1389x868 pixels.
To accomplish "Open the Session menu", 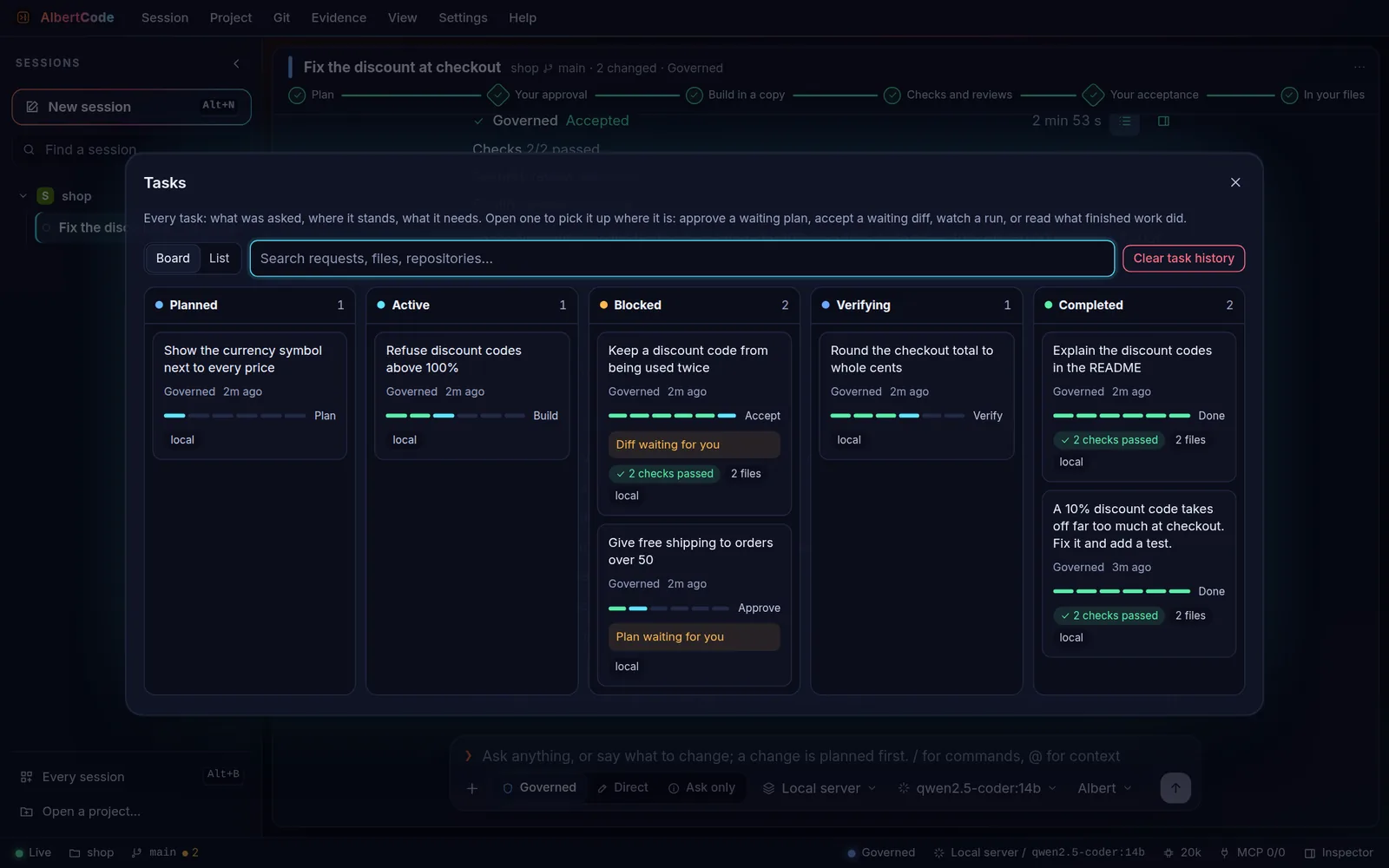I will pos(165,17).
